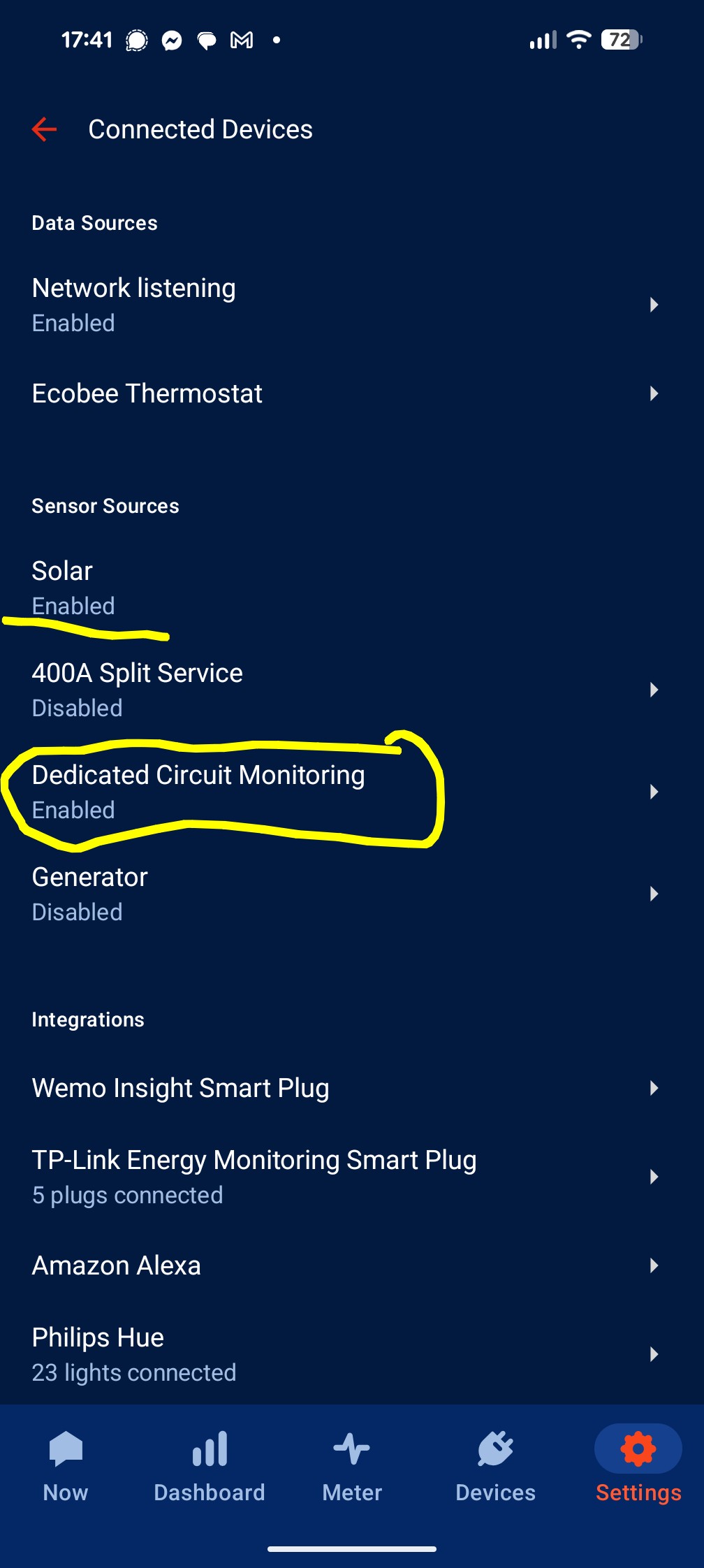
Task: Select the Amazon Alexa integration
Action: (x=117, y=1265)
